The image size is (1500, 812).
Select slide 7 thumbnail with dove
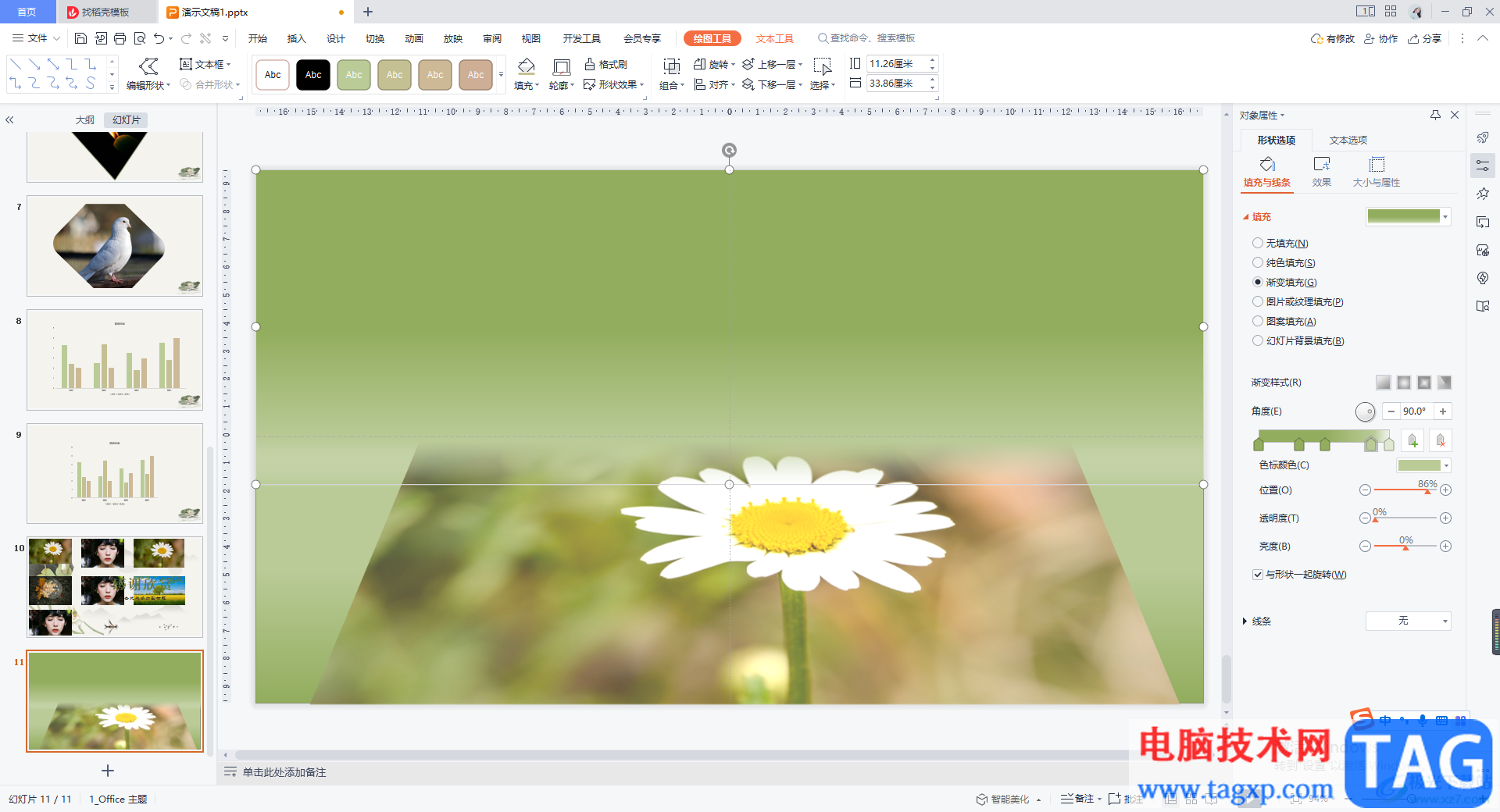(x=115, y=246)
